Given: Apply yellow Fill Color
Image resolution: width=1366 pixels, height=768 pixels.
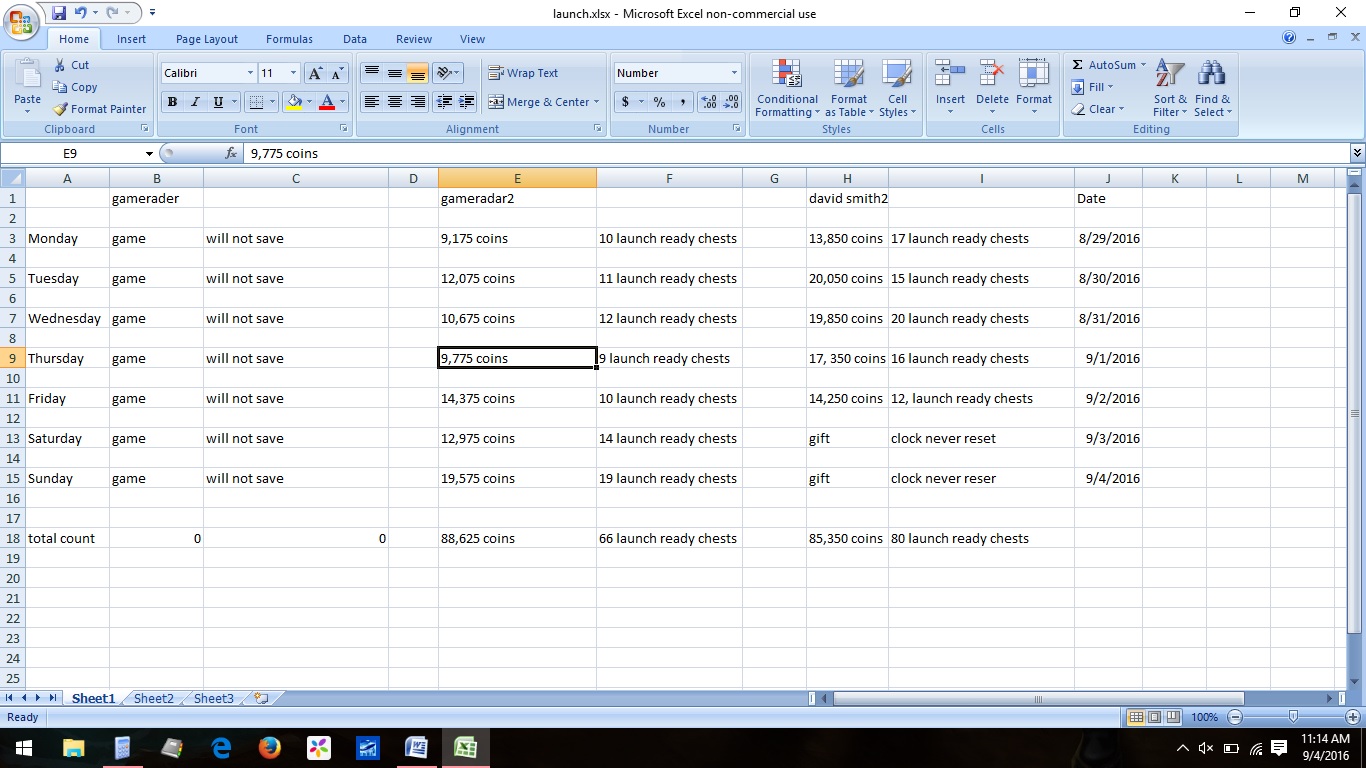Looking at the screenshot, I should coord(294,102).
